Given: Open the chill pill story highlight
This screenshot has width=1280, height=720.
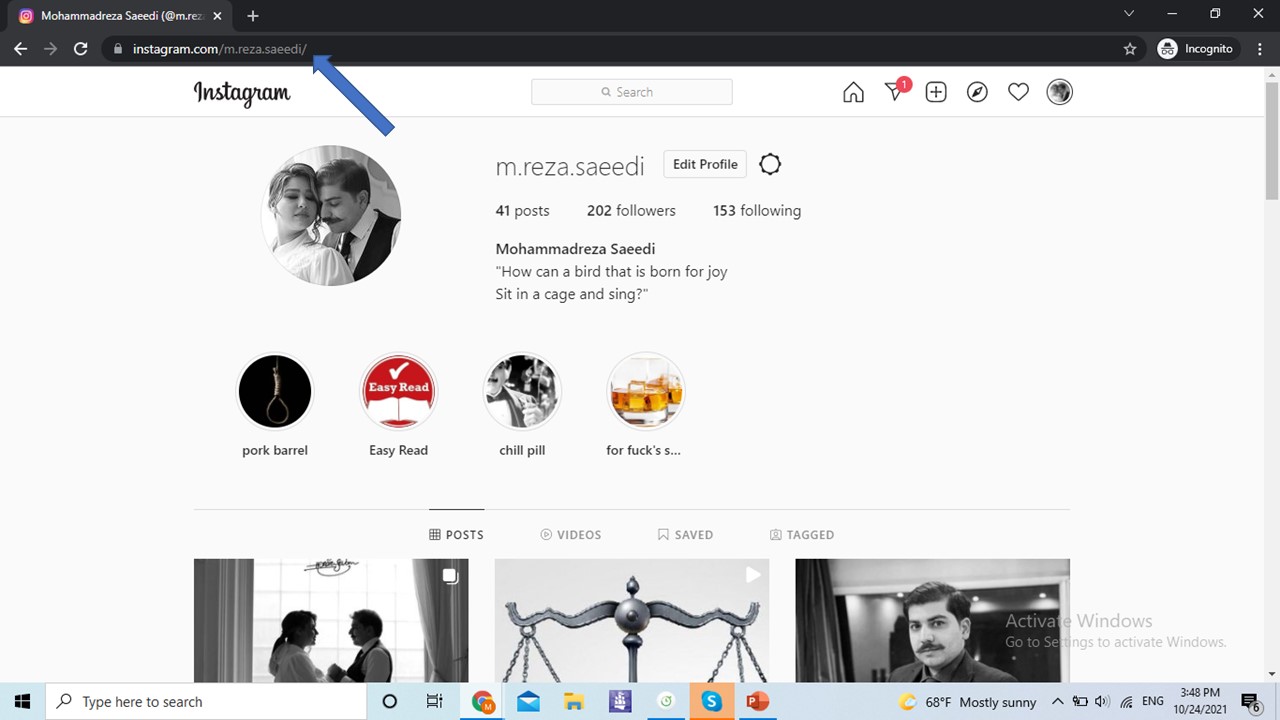Looking at the screenshot, I should (522, 390).
